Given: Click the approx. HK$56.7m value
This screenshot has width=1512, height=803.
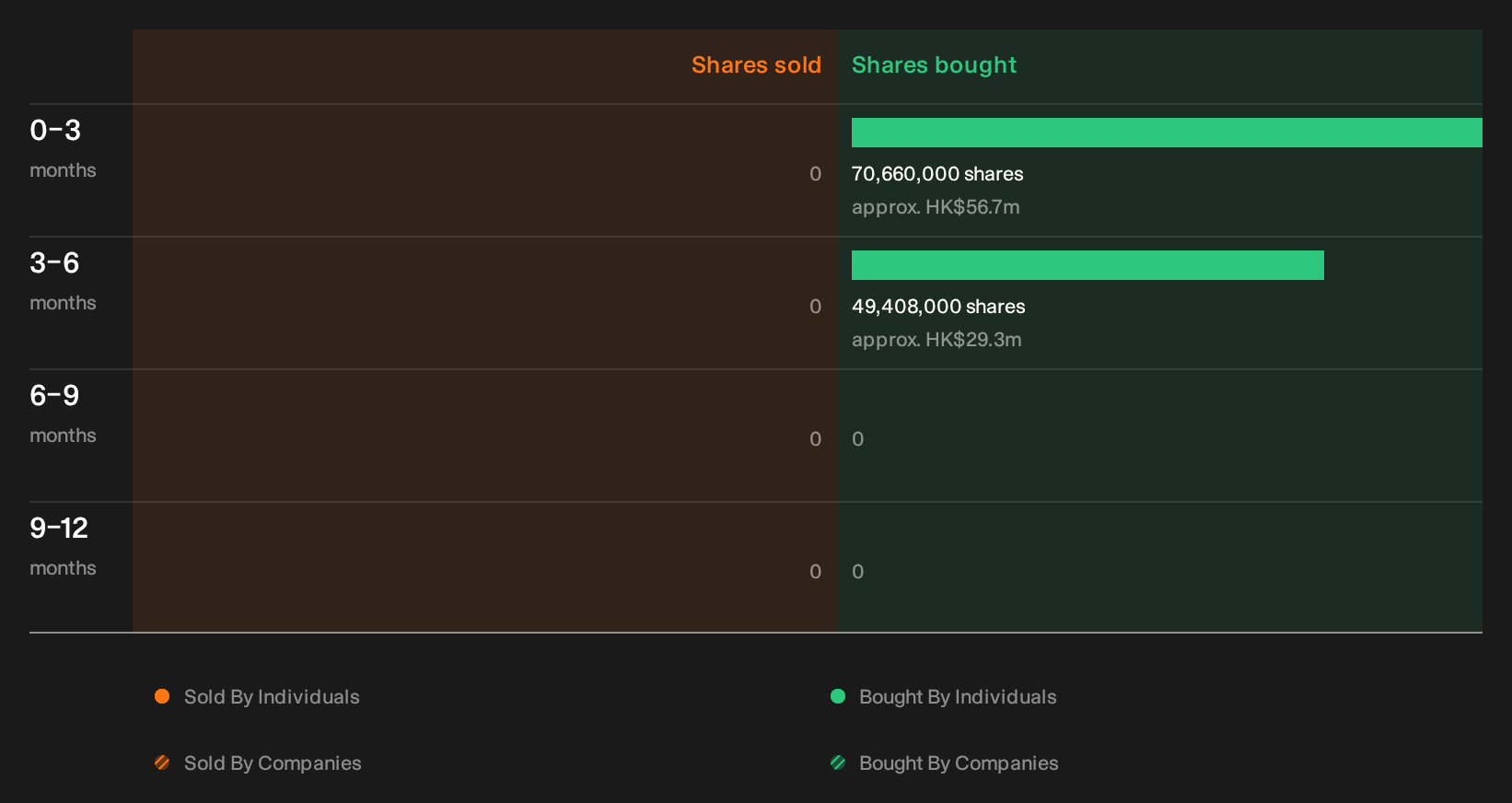Looking at the screenshot, I should coord(936,207).
